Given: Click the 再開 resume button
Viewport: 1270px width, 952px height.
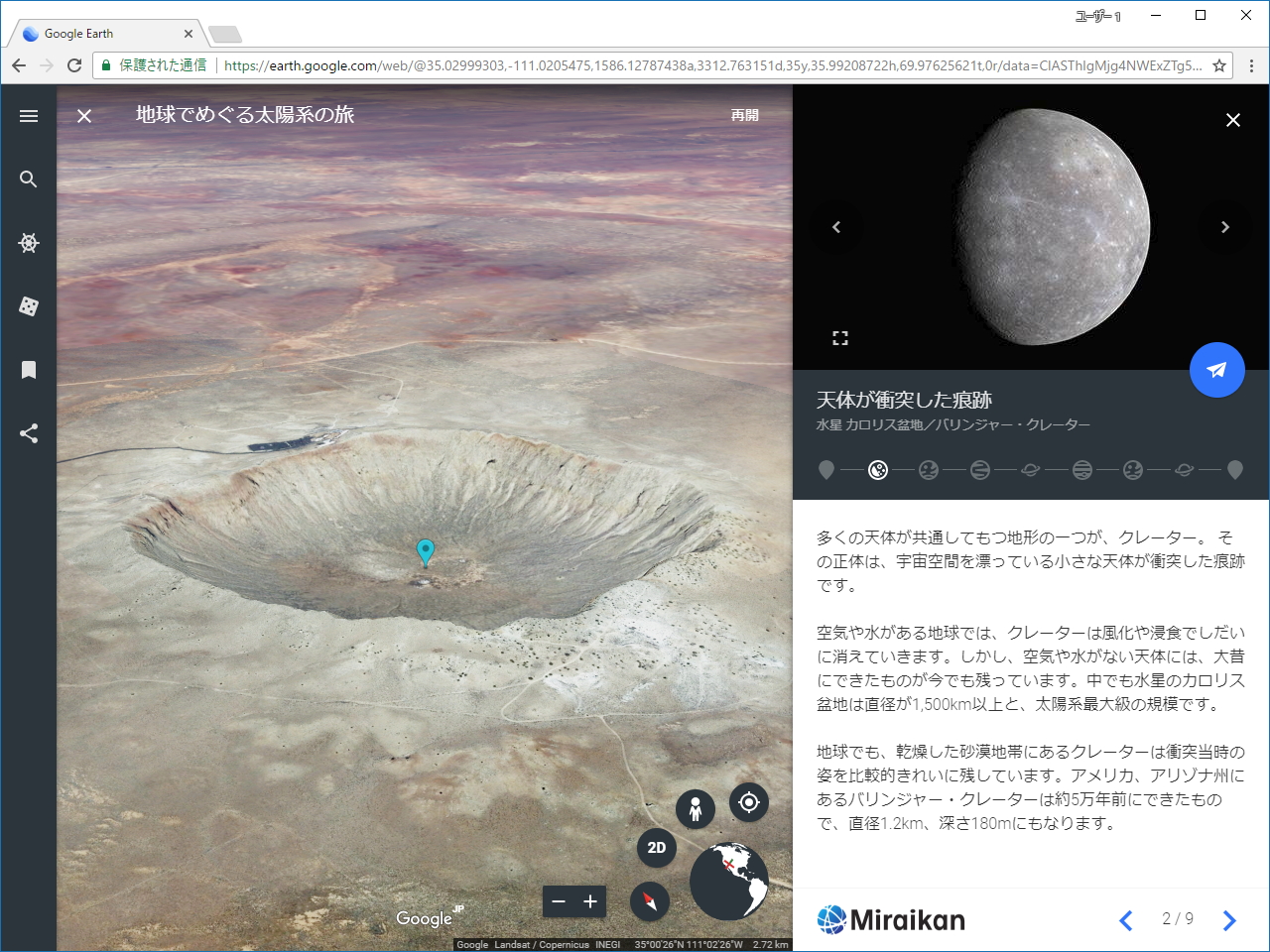Looking at the screenshot, I should (743, 115).
